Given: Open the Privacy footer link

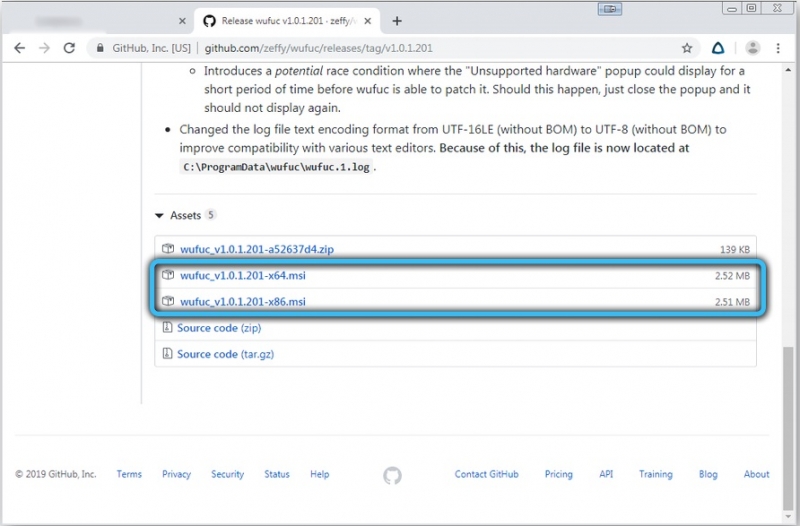Looking at the screenshot, I should point(177,474).
